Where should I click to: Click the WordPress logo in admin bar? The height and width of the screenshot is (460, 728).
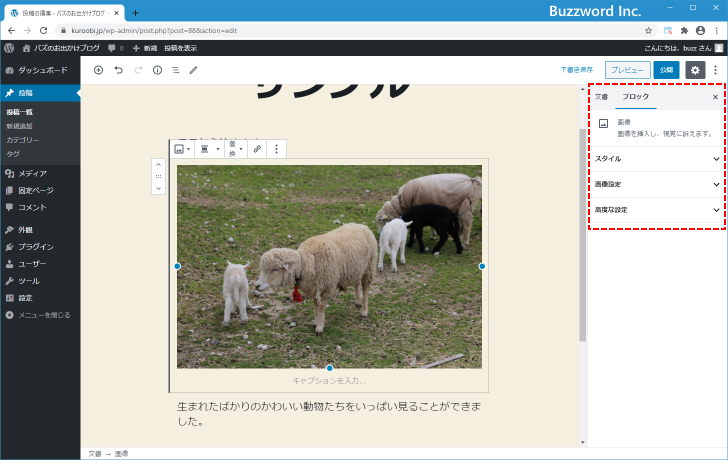click(x=9, y=48)
